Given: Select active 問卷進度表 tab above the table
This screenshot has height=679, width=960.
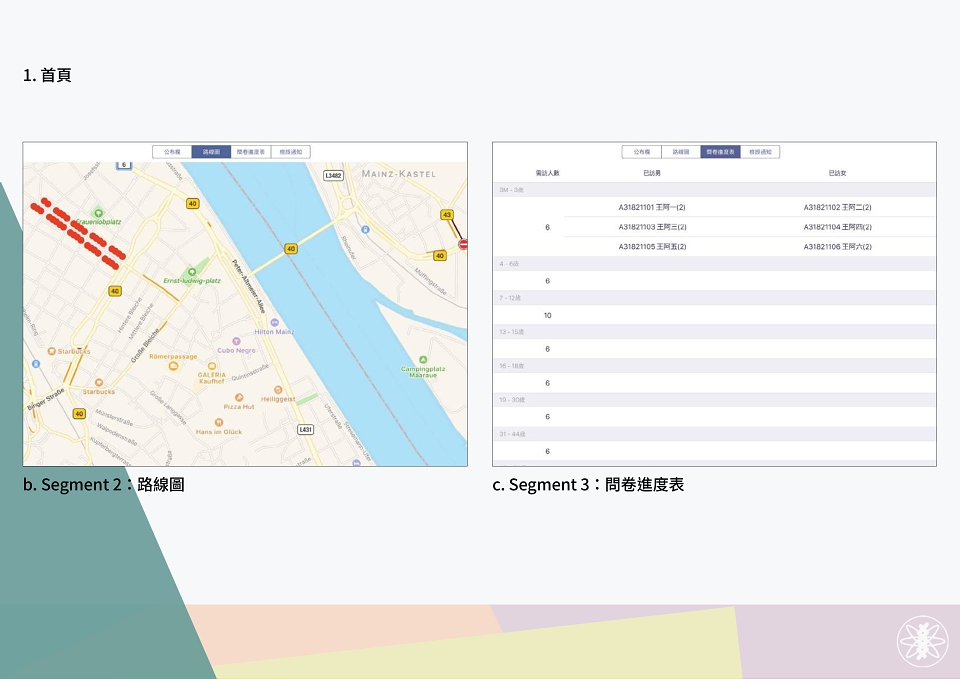Looking at the screenshot, I should click(721, 152).
